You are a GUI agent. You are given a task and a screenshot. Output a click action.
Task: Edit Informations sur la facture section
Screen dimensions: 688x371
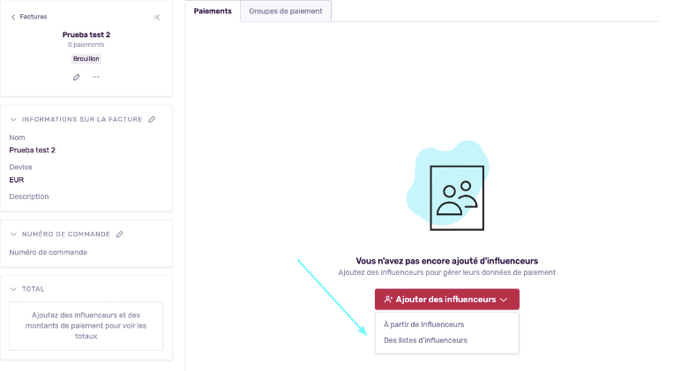[x=152, y=119]
